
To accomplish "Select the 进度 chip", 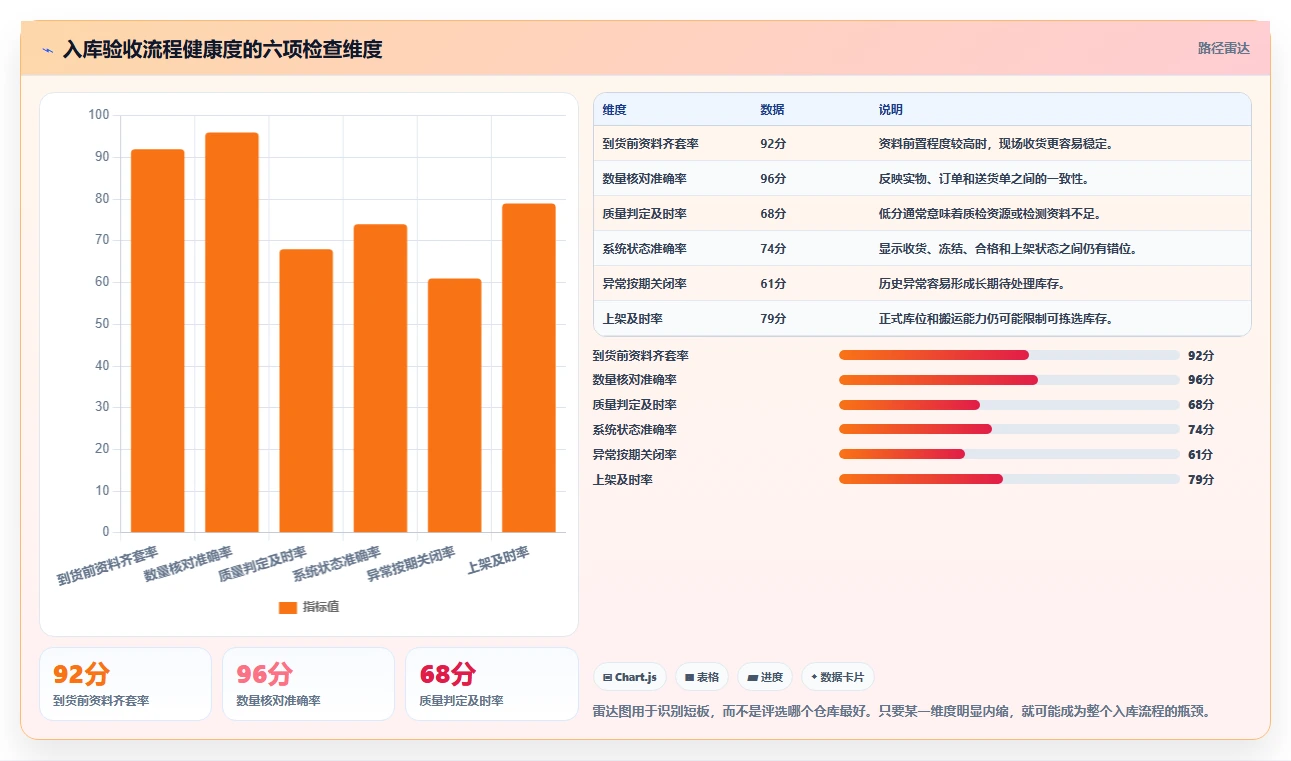I will [x=765, y=677].
